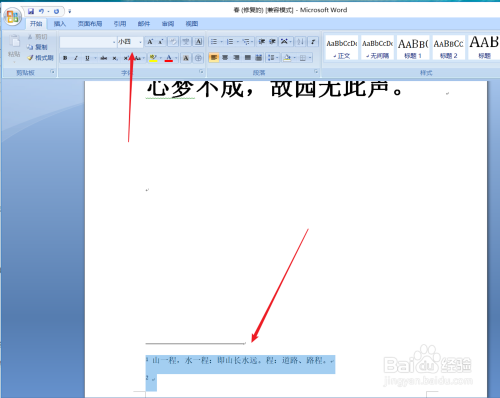Click the numbered list icon
Screen dimensions: 500x398
tap(230, 42)
